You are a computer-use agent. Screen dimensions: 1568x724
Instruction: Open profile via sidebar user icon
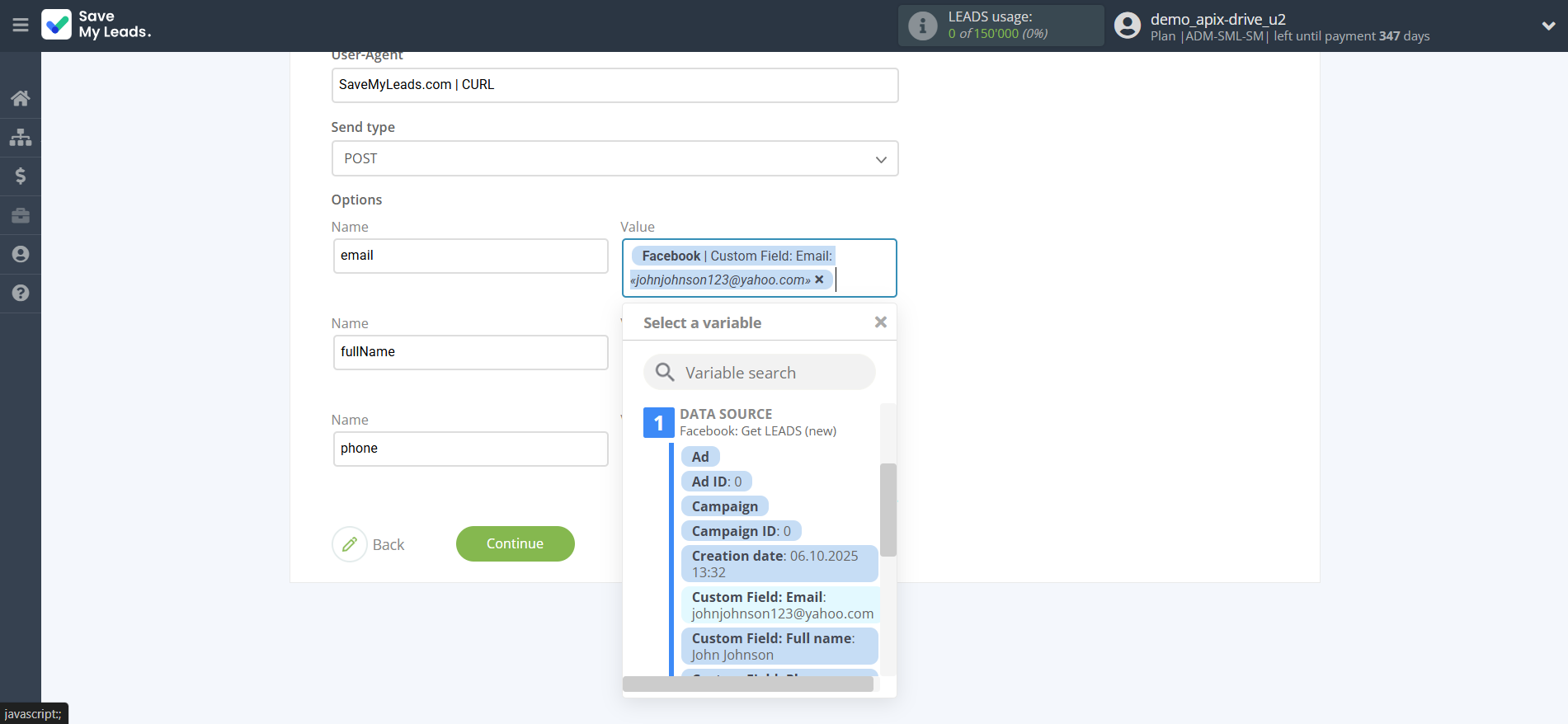tap(21, 254)
